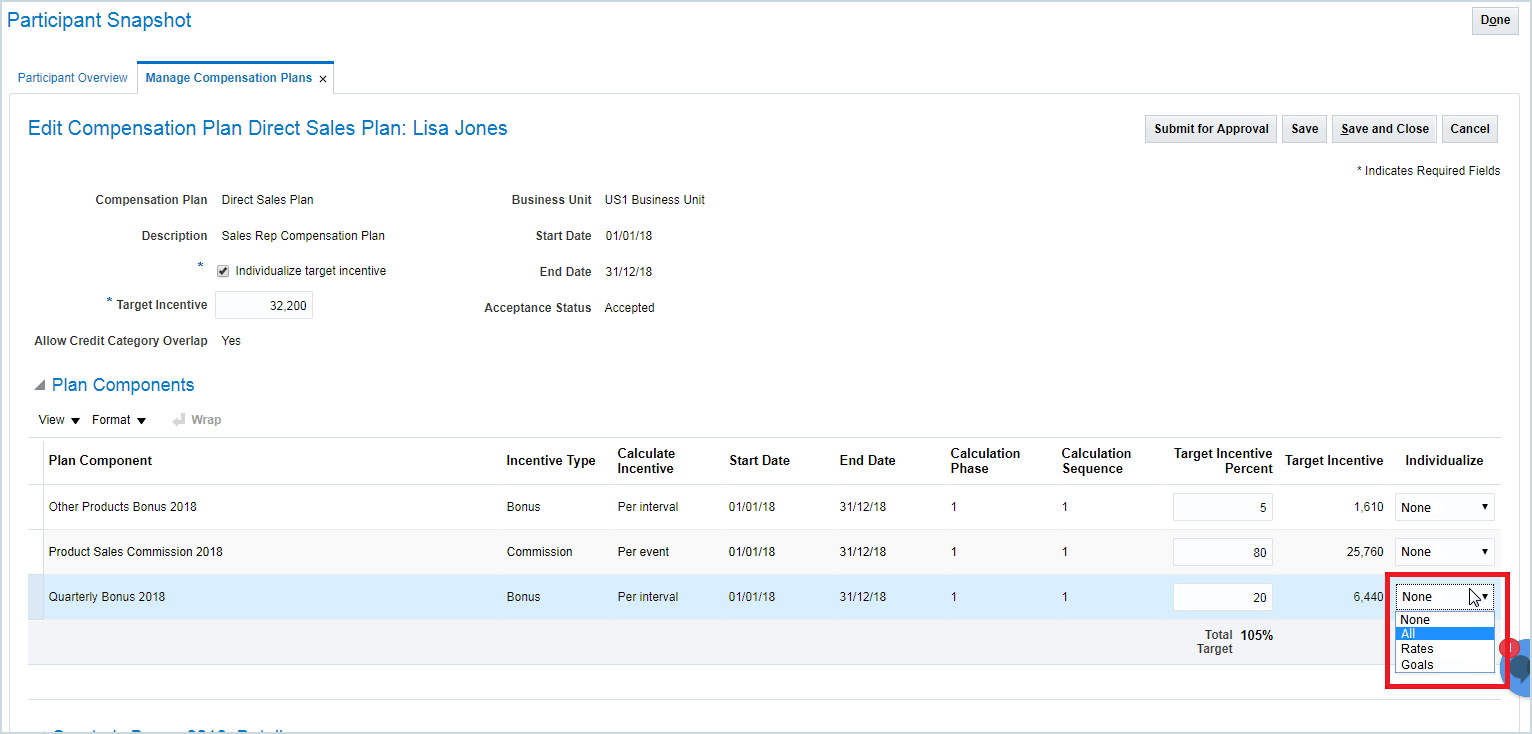Open Individualize dropdown for Other Products Bonus
The width and height of the screenshot is (1532, 734).
(1444, 507)
